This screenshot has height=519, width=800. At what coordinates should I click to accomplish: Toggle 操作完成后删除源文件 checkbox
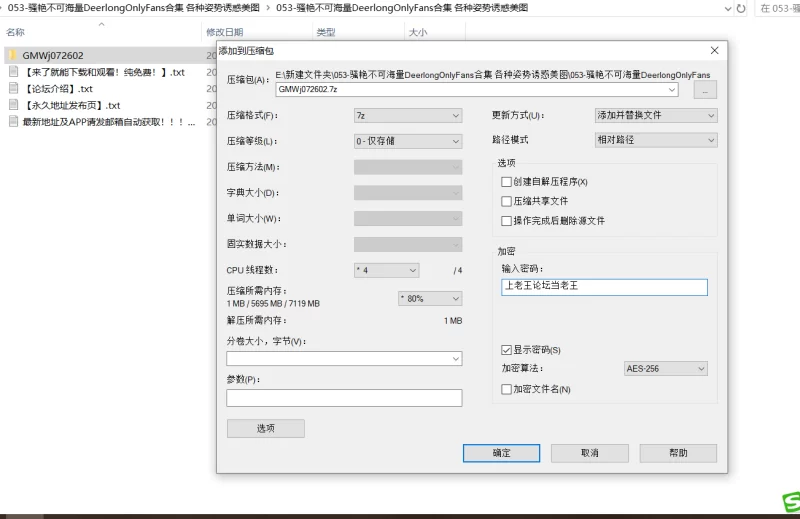coord(506,220)
